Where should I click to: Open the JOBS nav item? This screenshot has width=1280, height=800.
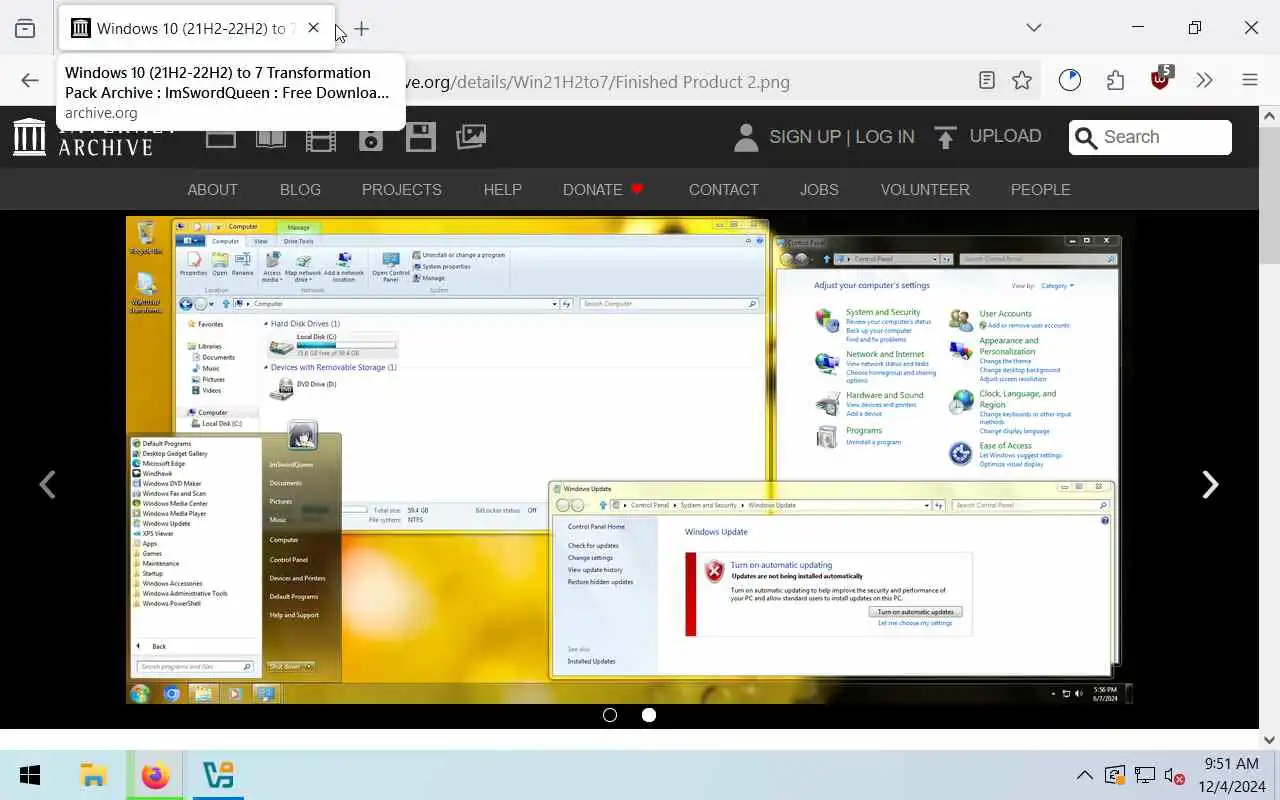click(x=819, y=189)
